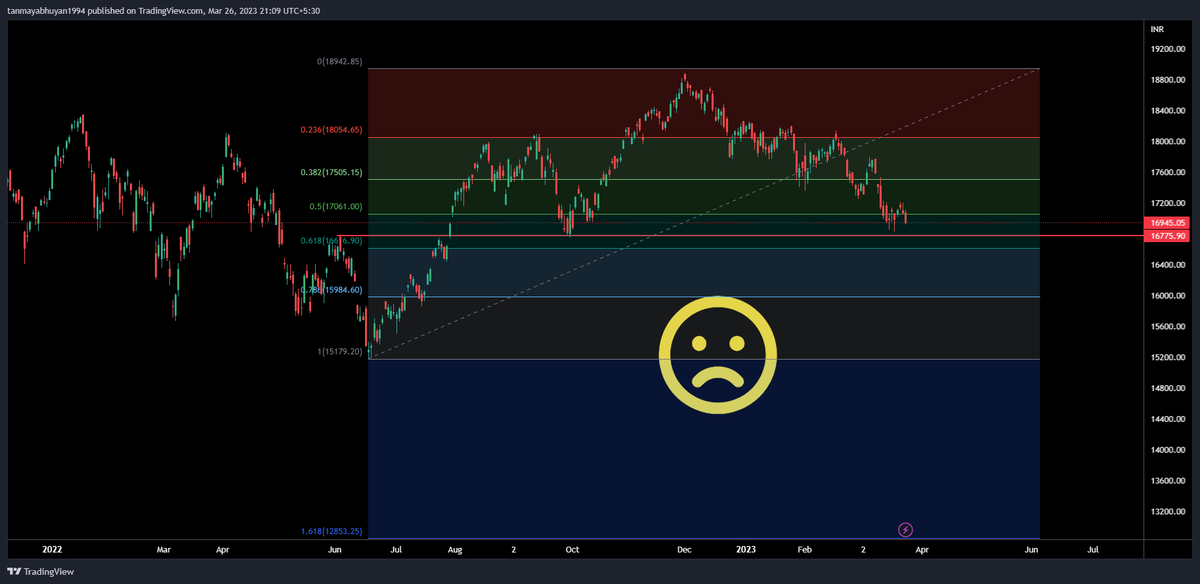Select the 0.5(17061.00) Fibonacci level label

pos(335,207)
